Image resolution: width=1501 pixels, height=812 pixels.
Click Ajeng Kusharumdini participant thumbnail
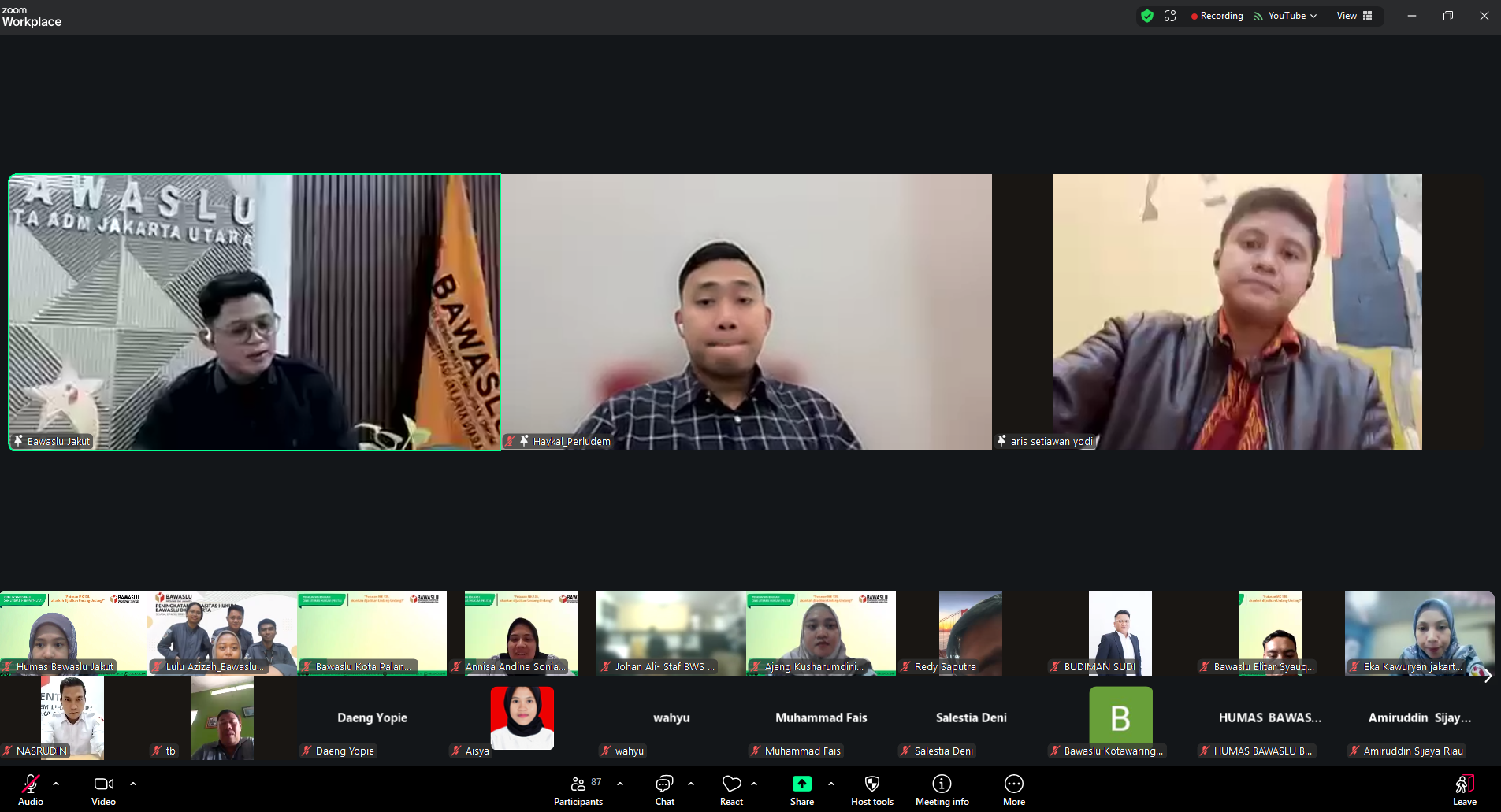pyautogui.click(x=821, y=633)
